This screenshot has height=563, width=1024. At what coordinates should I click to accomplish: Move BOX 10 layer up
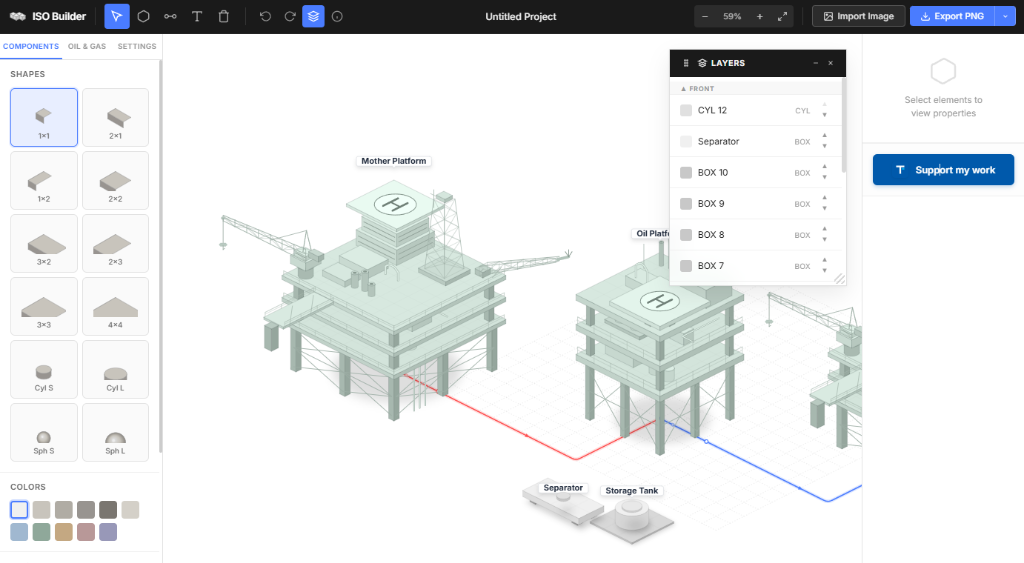825,167
